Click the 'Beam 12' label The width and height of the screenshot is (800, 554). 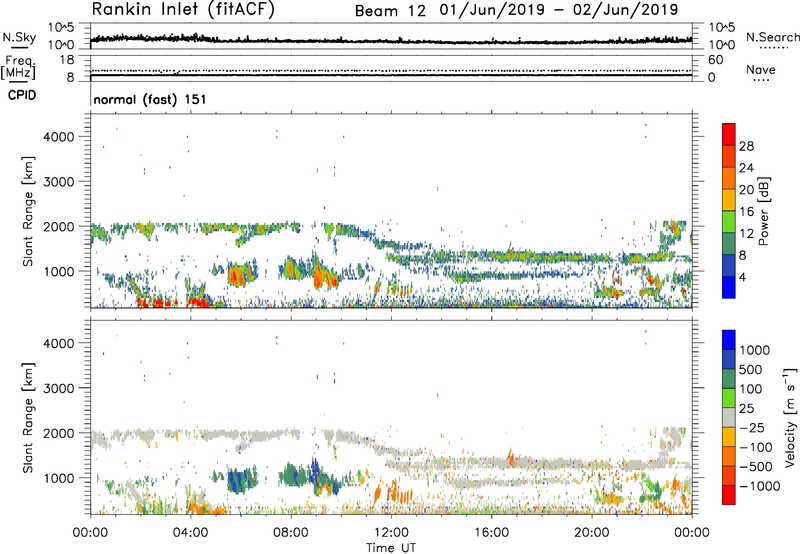[390, 11]
